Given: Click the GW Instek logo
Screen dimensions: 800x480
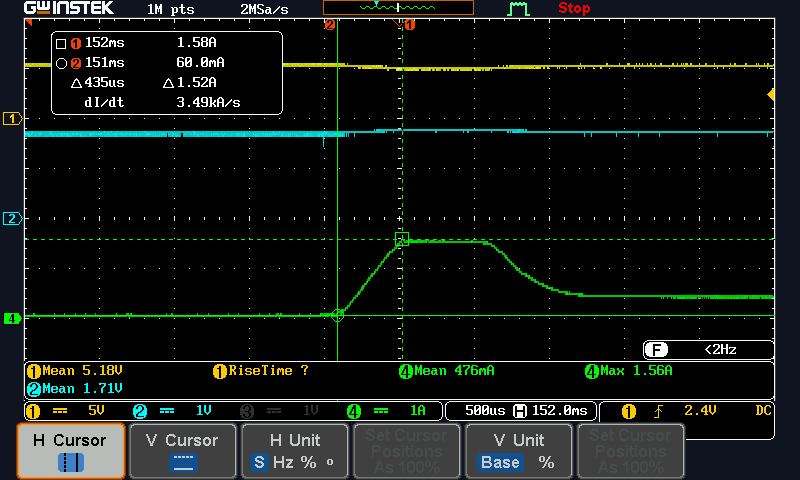Looking at the screenshot, I should pyautogui.click(x=69, y=8).
